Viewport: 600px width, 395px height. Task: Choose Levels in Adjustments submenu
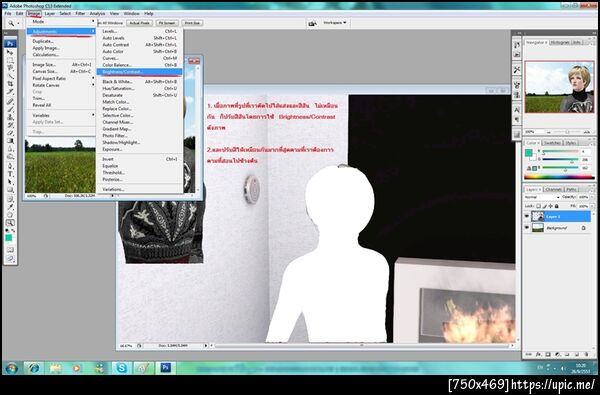(x=139, y=31)
